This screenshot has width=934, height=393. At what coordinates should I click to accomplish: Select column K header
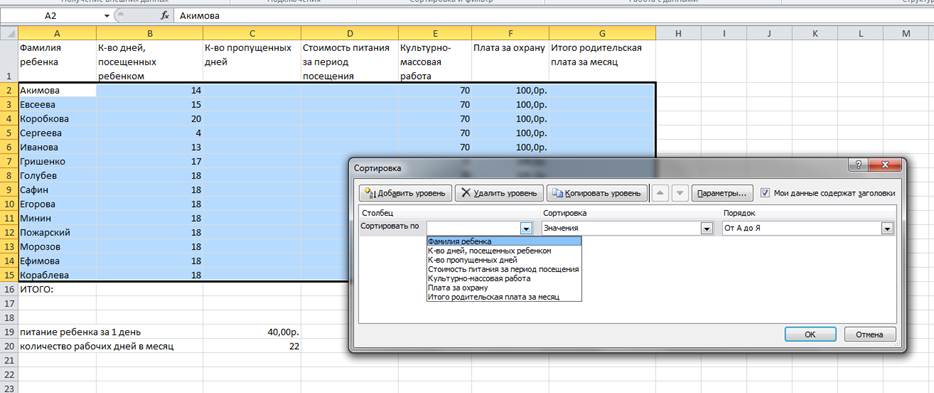click(815, 34)
